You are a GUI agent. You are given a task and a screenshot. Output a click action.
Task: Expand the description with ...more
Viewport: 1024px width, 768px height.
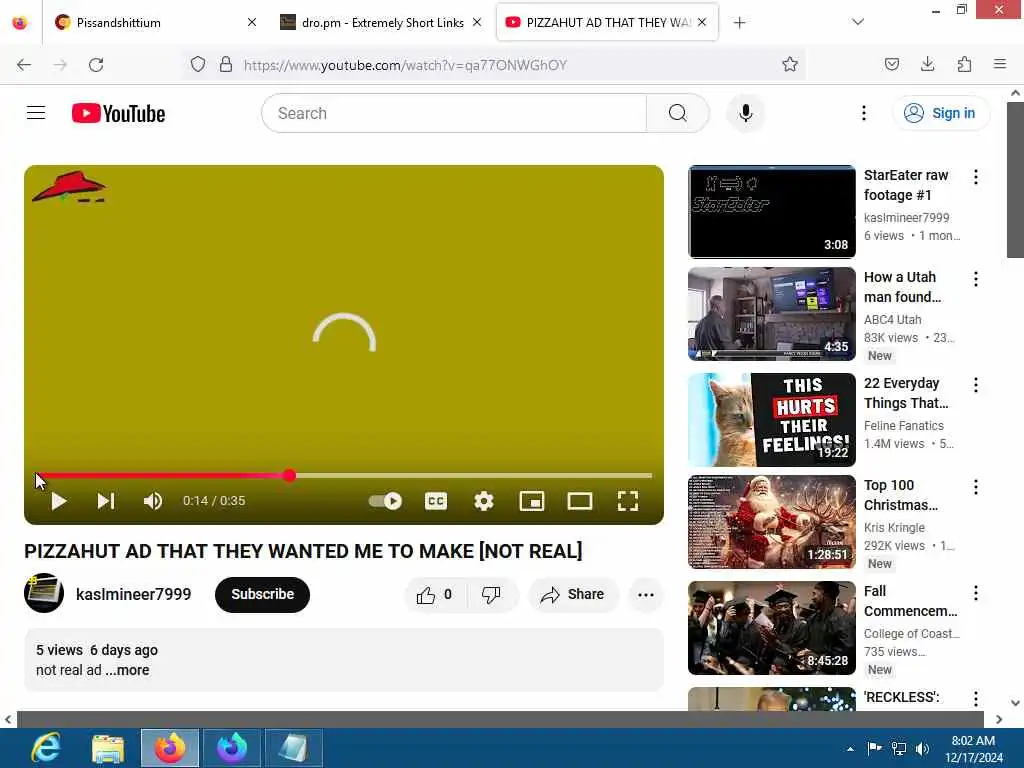[x=127, y=670]
